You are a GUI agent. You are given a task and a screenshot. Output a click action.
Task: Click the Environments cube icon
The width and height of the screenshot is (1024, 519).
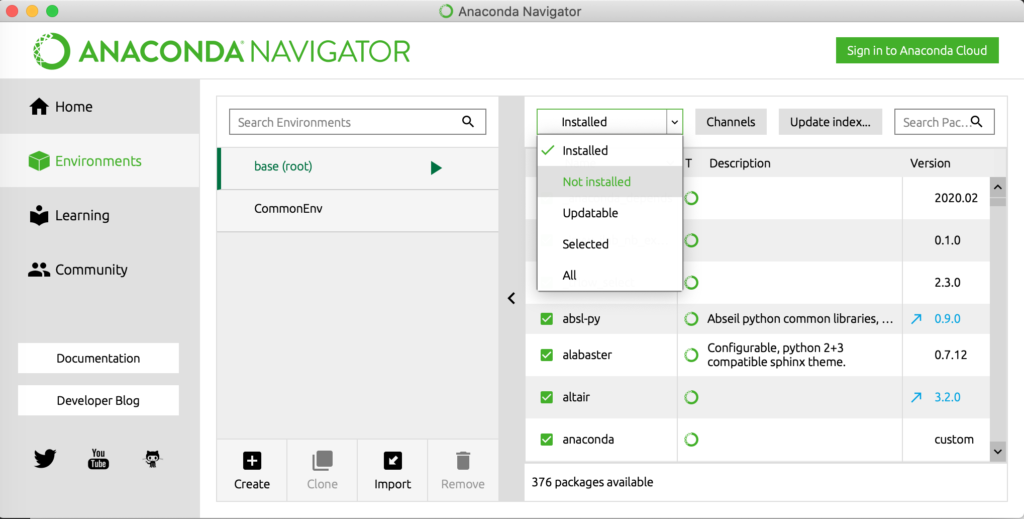tap(39, 161)
